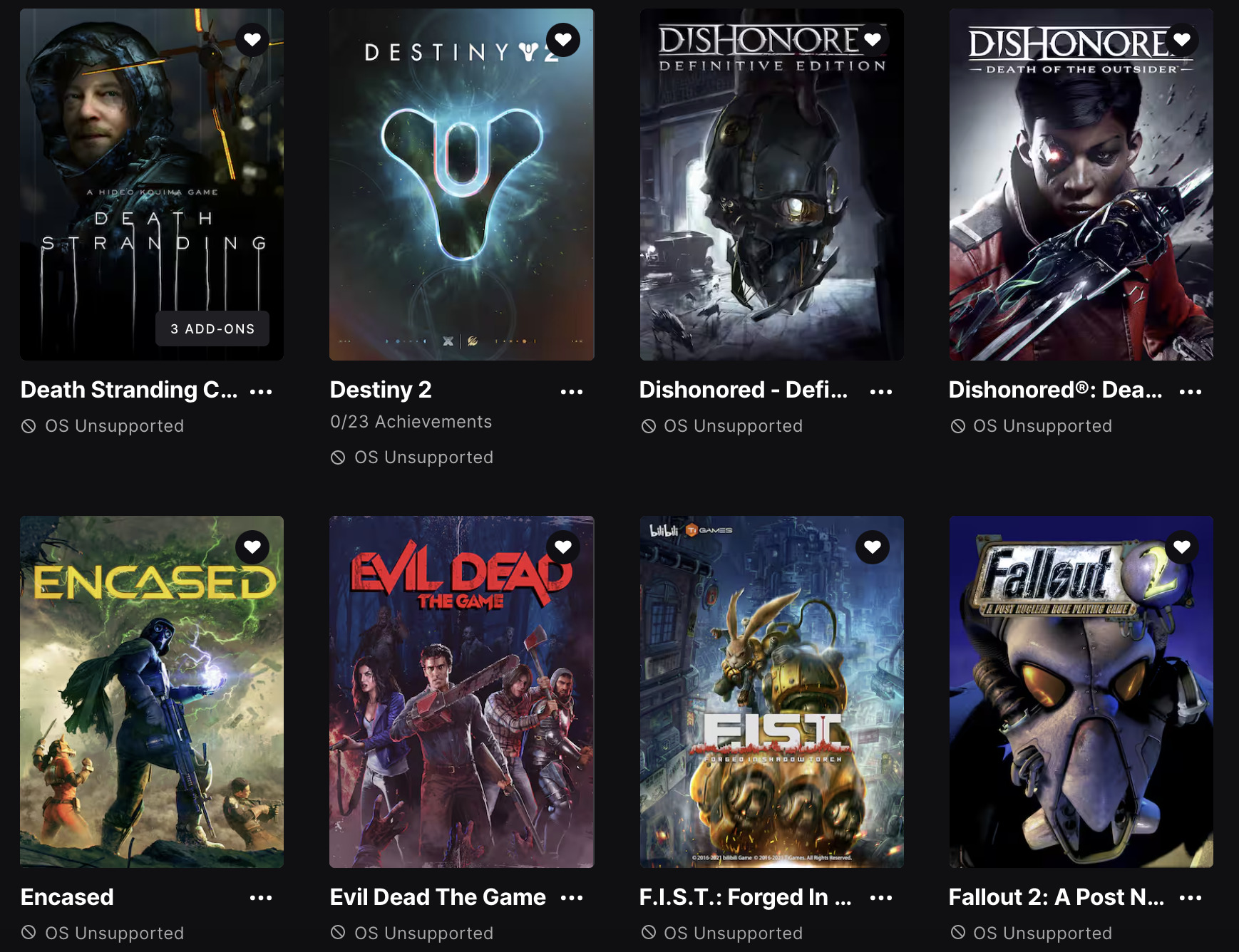Click the Evil Dead The Game title
1239x952 pixels.
pos(438,896)
